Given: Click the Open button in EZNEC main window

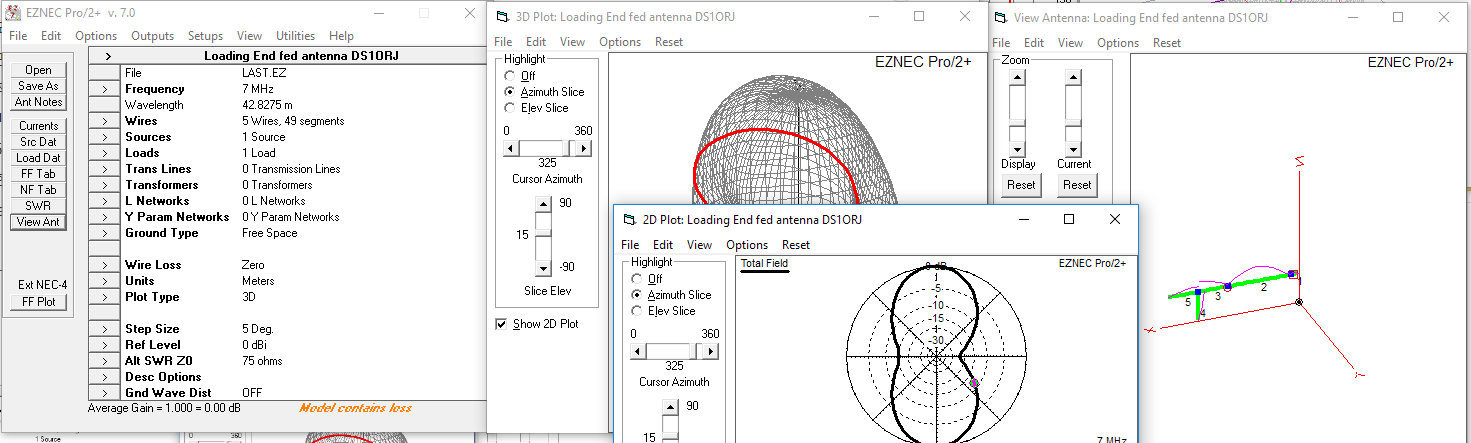Looking at the screenshot, I should (39, 70).
